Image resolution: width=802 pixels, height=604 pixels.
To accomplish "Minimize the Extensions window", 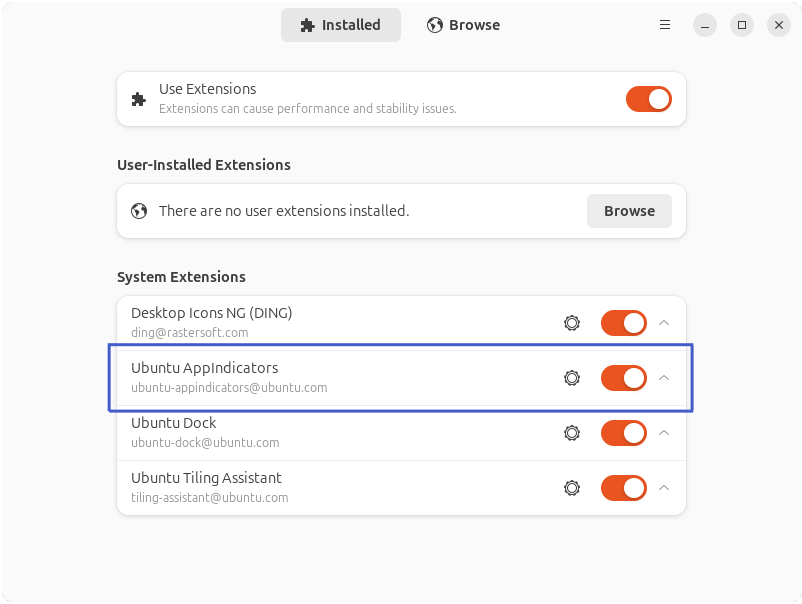I will 705,25.
